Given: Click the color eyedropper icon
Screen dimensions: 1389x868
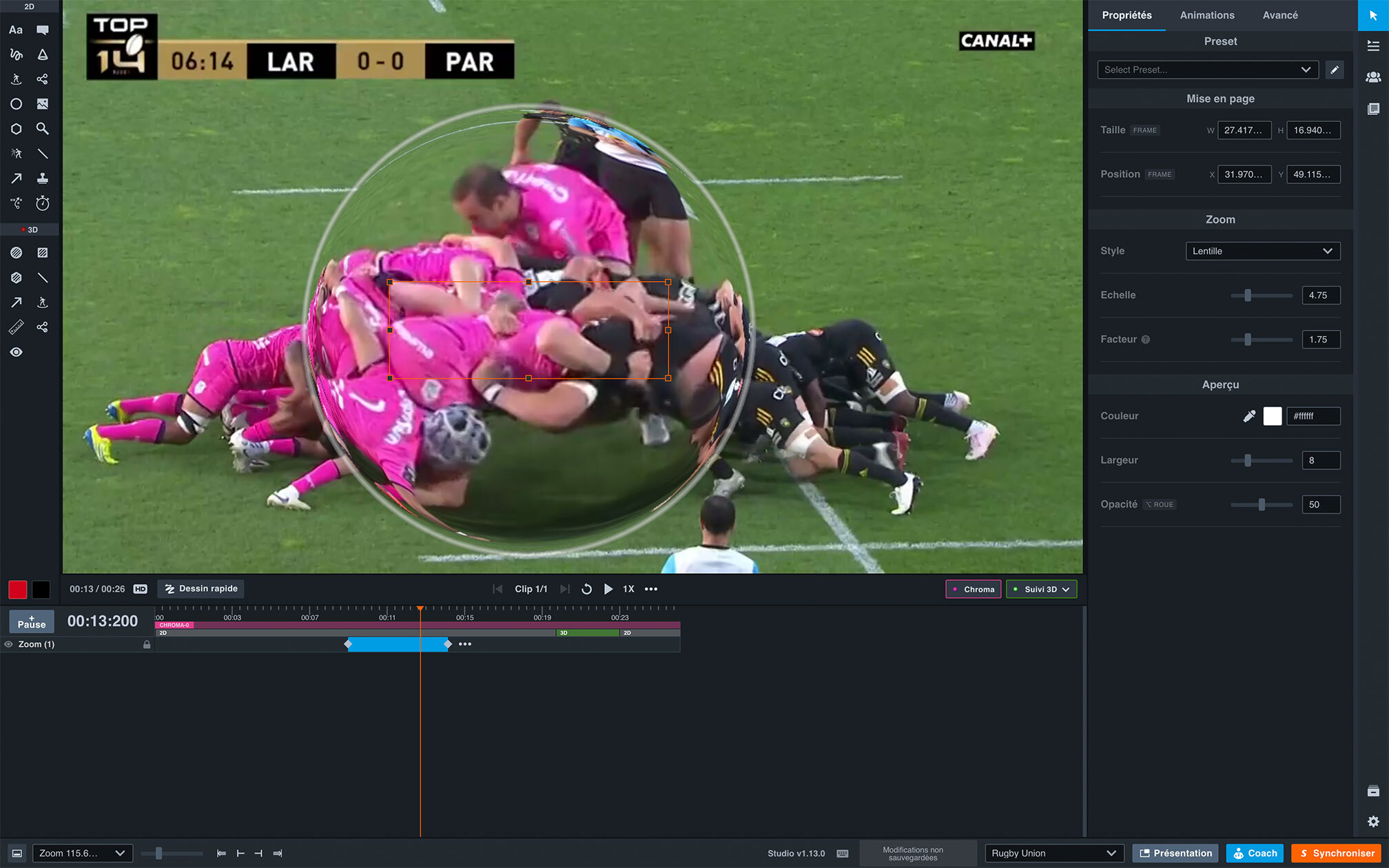Looking at the screenshot, I should [1248, 416].
